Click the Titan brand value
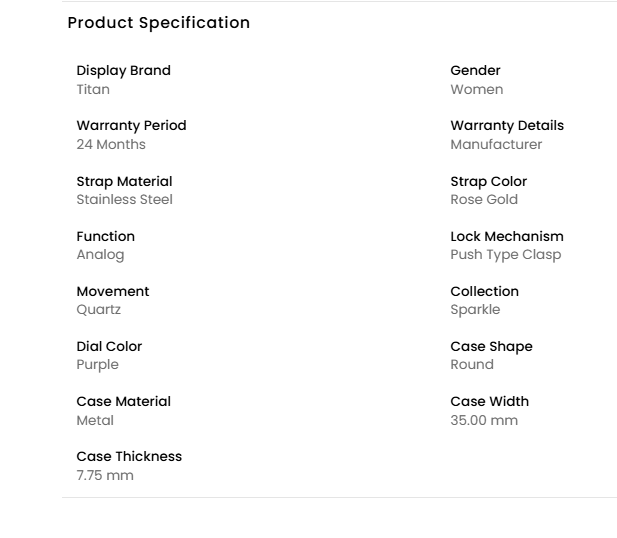 coord(93,90)
